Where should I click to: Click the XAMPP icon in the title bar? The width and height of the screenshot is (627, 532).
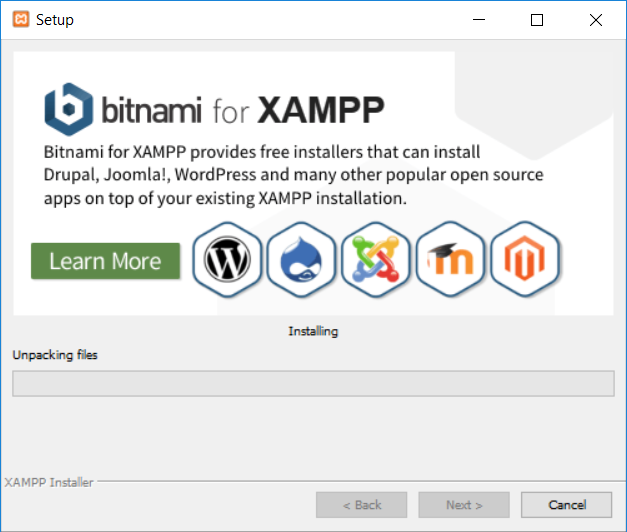click(20, 20)
